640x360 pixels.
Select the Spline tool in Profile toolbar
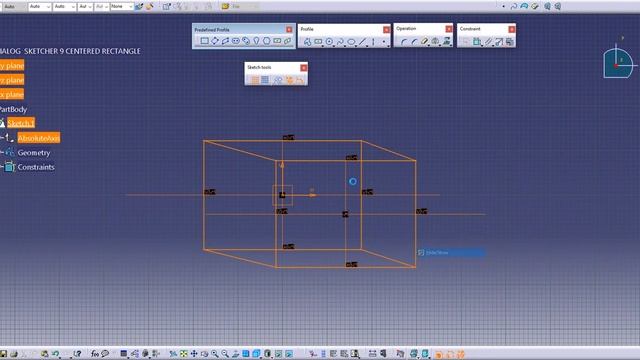[340, 42]
